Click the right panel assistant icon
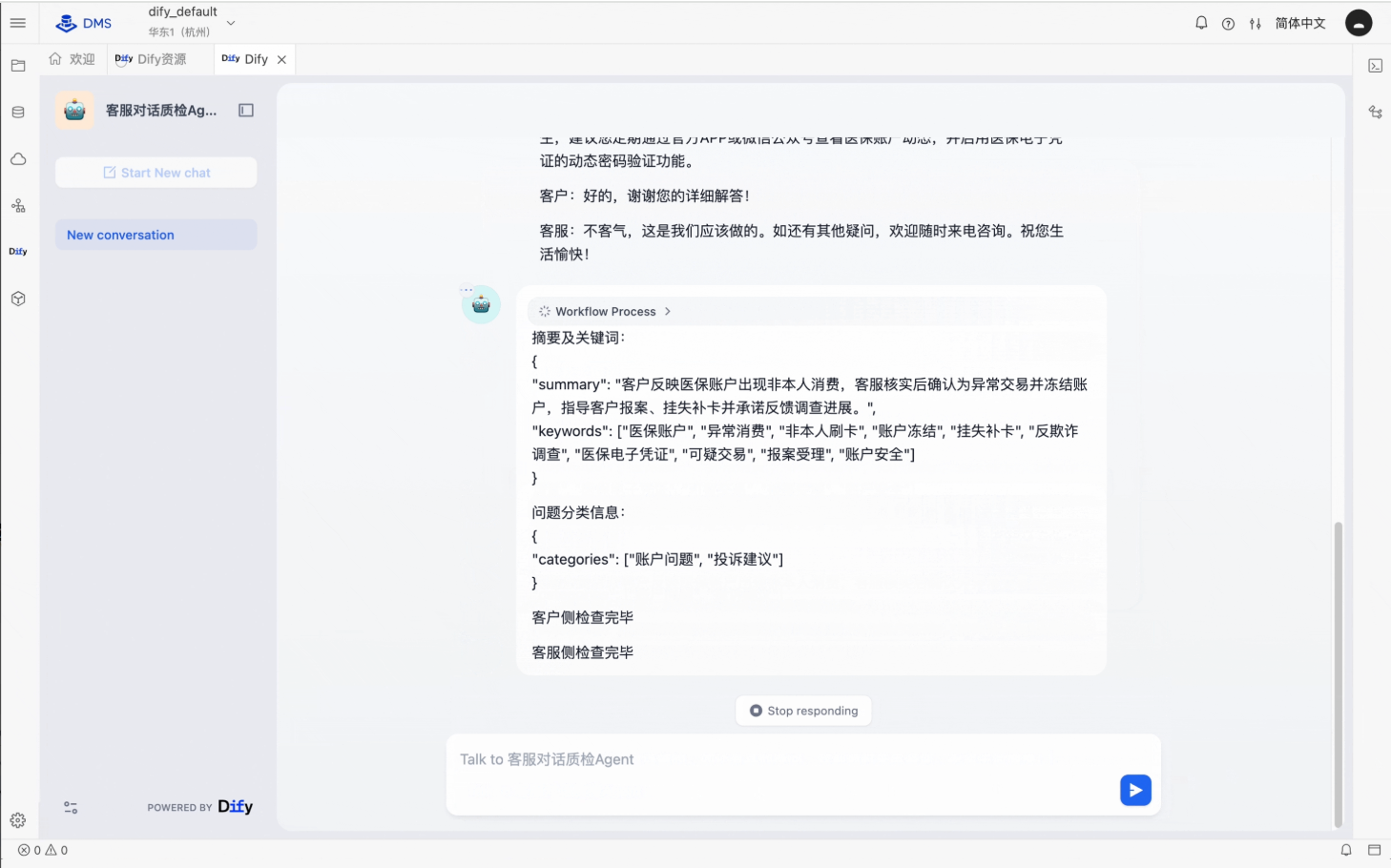Viewport: 1391px width, 868px height. point(1375,112)
